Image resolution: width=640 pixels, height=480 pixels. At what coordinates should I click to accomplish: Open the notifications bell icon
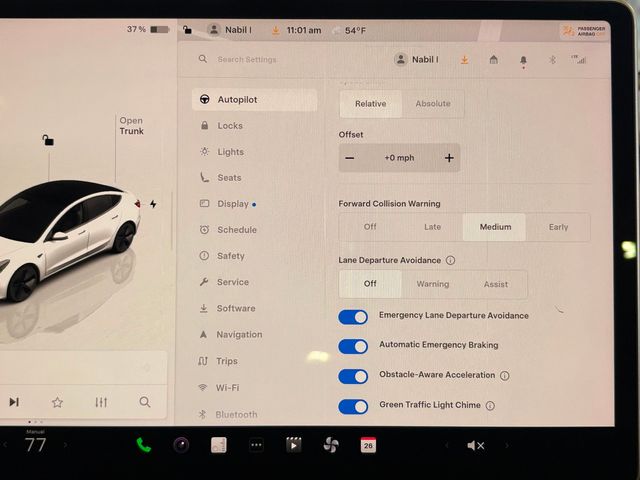coord(523,61)
